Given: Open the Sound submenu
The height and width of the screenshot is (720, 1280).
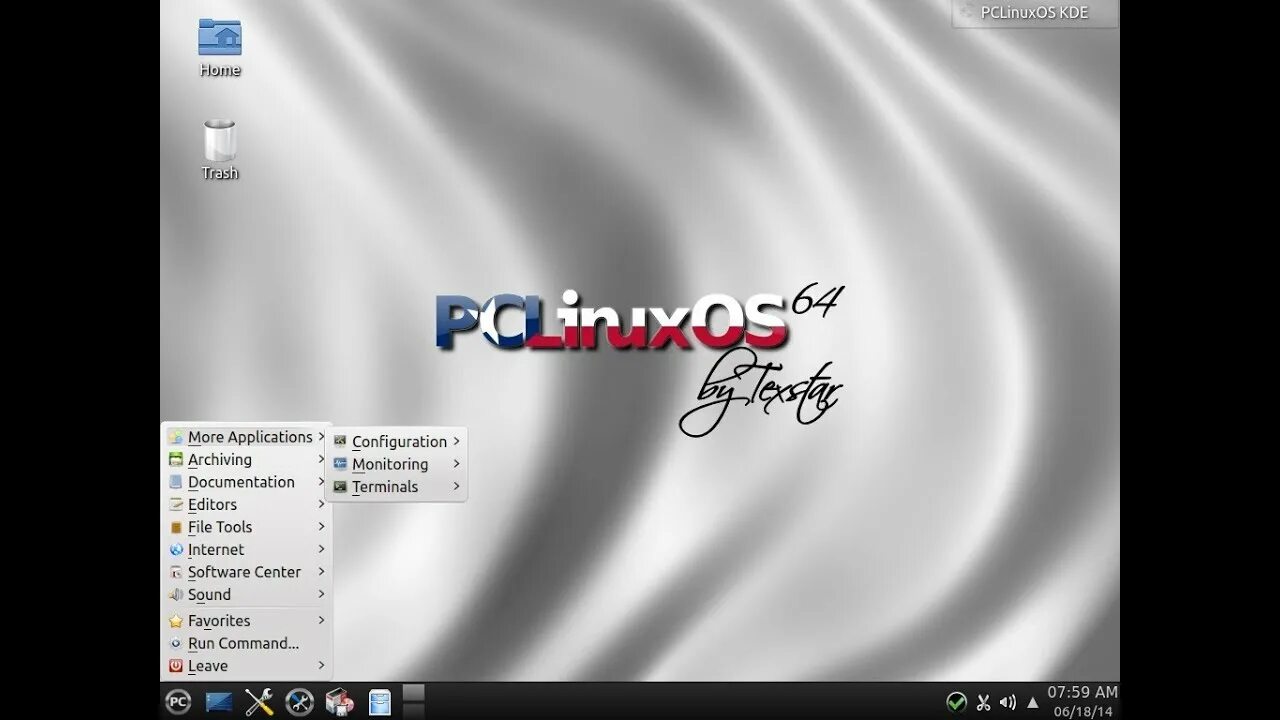Looking at the screenshot, I should tap(247, 595).
